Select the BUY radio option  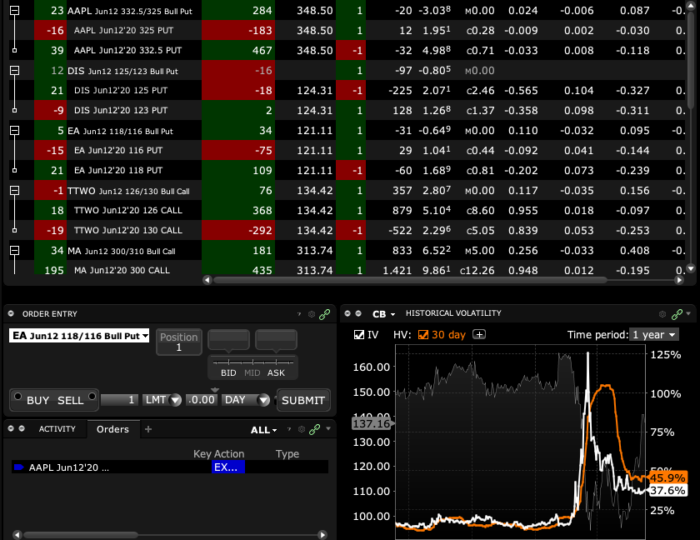16,398
